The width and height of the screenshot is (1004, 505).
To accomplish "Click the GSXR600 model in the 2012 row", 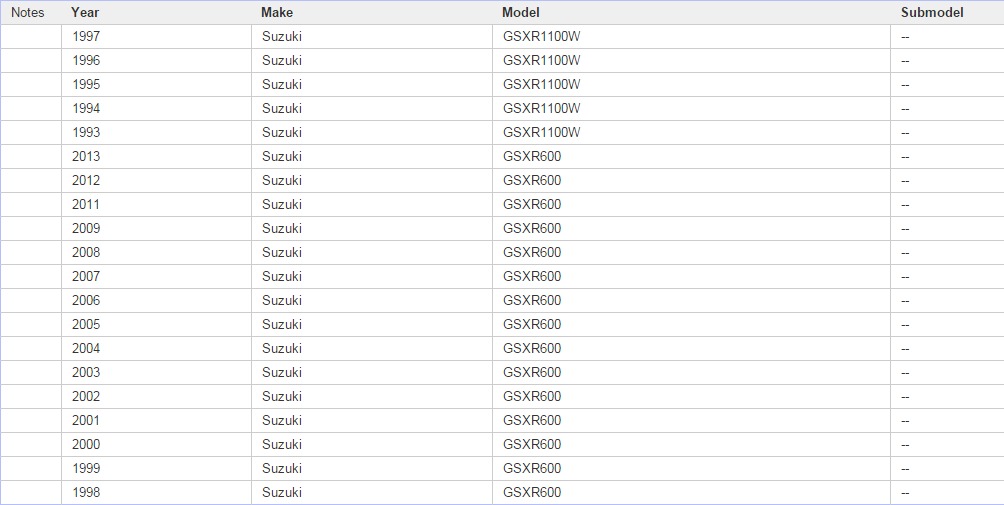I will pos(532,180).
